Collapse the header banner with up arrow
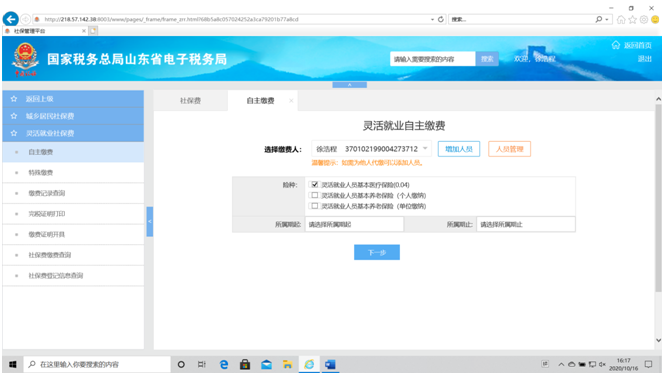The image size is (664, 375). click(349, 85)
